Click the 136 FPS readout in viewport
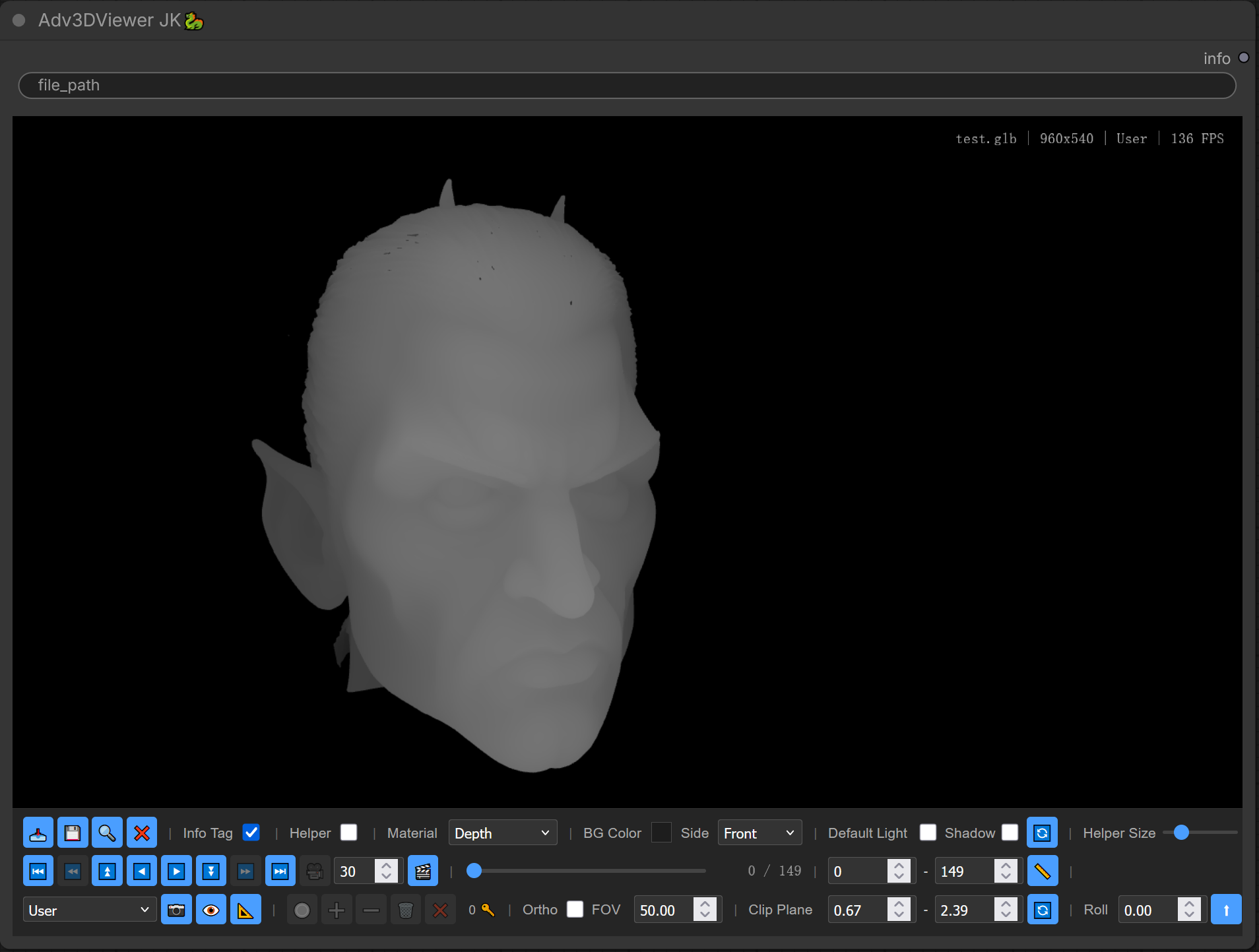The height and width of the screenshot is (952, 1259). pyautogui.click(x=1197, y=139)
